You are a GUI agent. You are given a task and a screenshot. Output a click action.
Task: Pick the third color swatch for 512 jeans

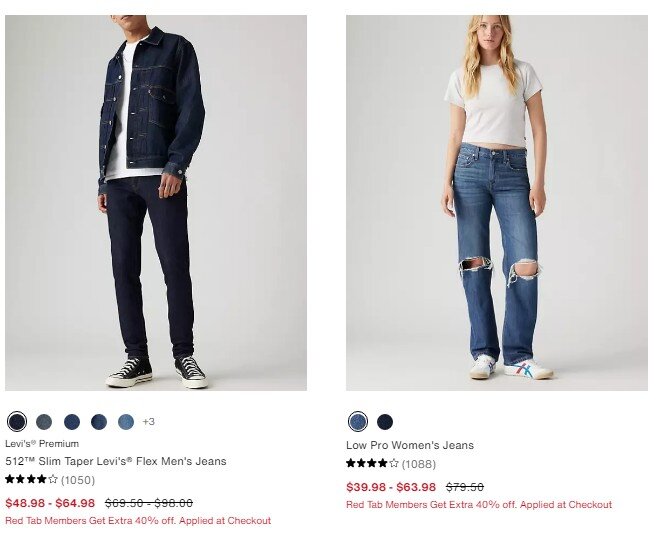click(72, 421)
